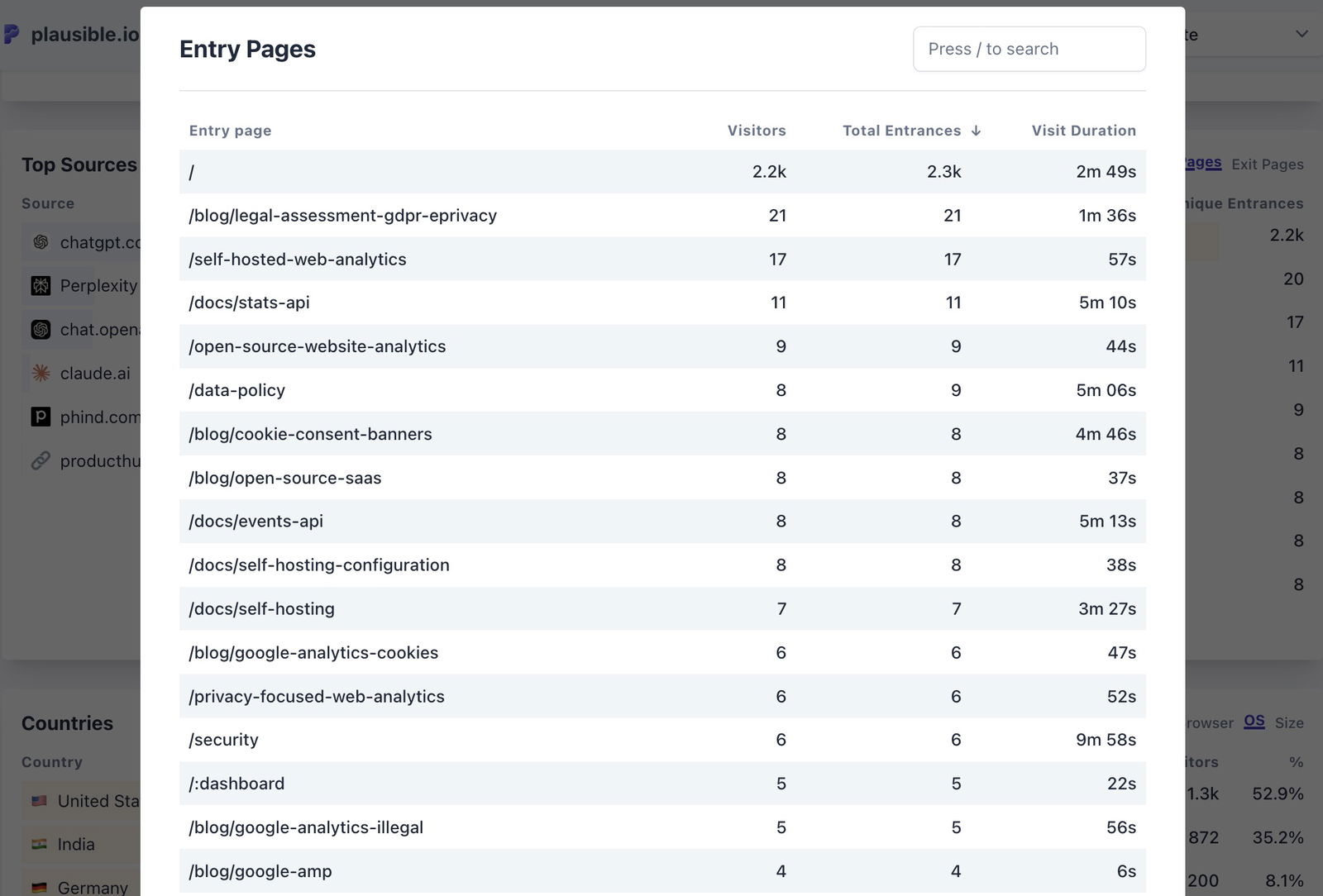Click the Visit Duration column header
Image resolution: width=1323 pixels, height=896 pixels.
coord(1083,131)
